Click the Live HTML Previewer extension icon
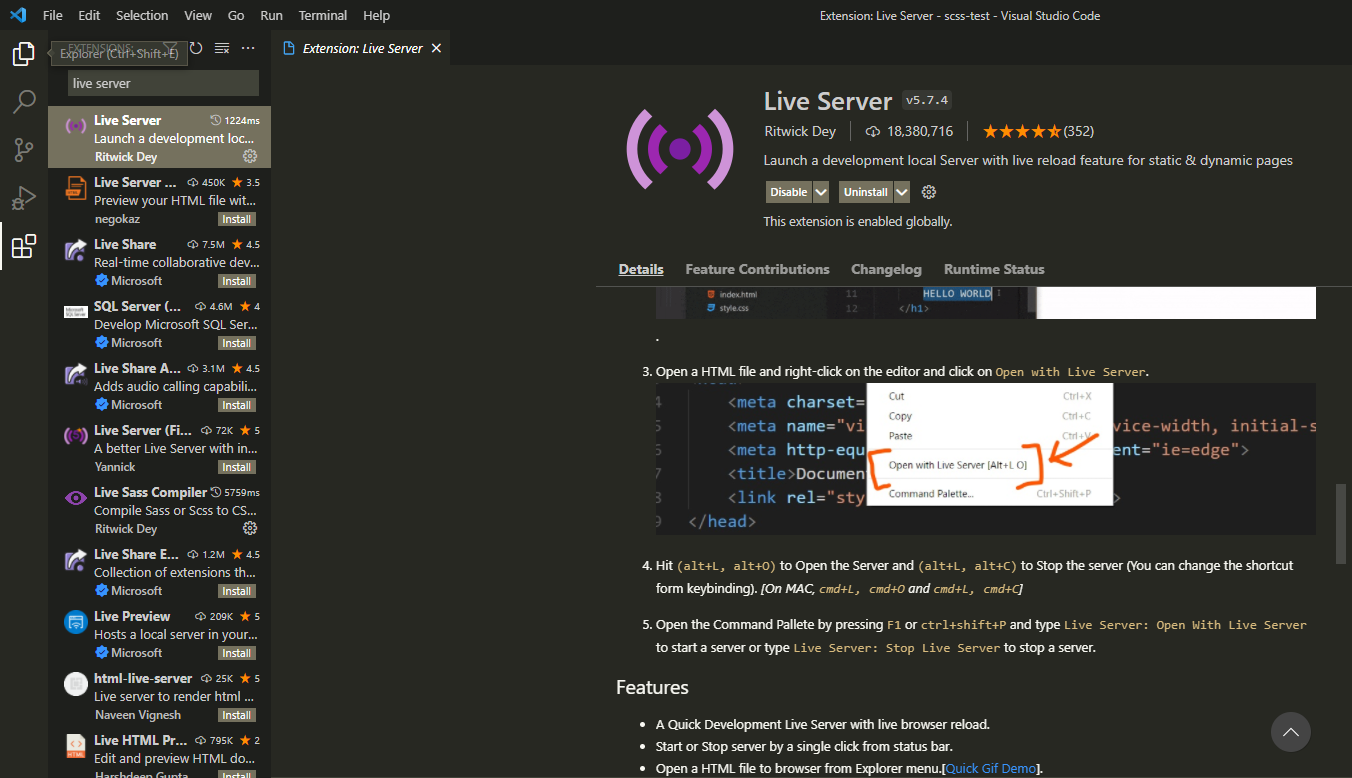The image size is (1352, 778). 76,746
